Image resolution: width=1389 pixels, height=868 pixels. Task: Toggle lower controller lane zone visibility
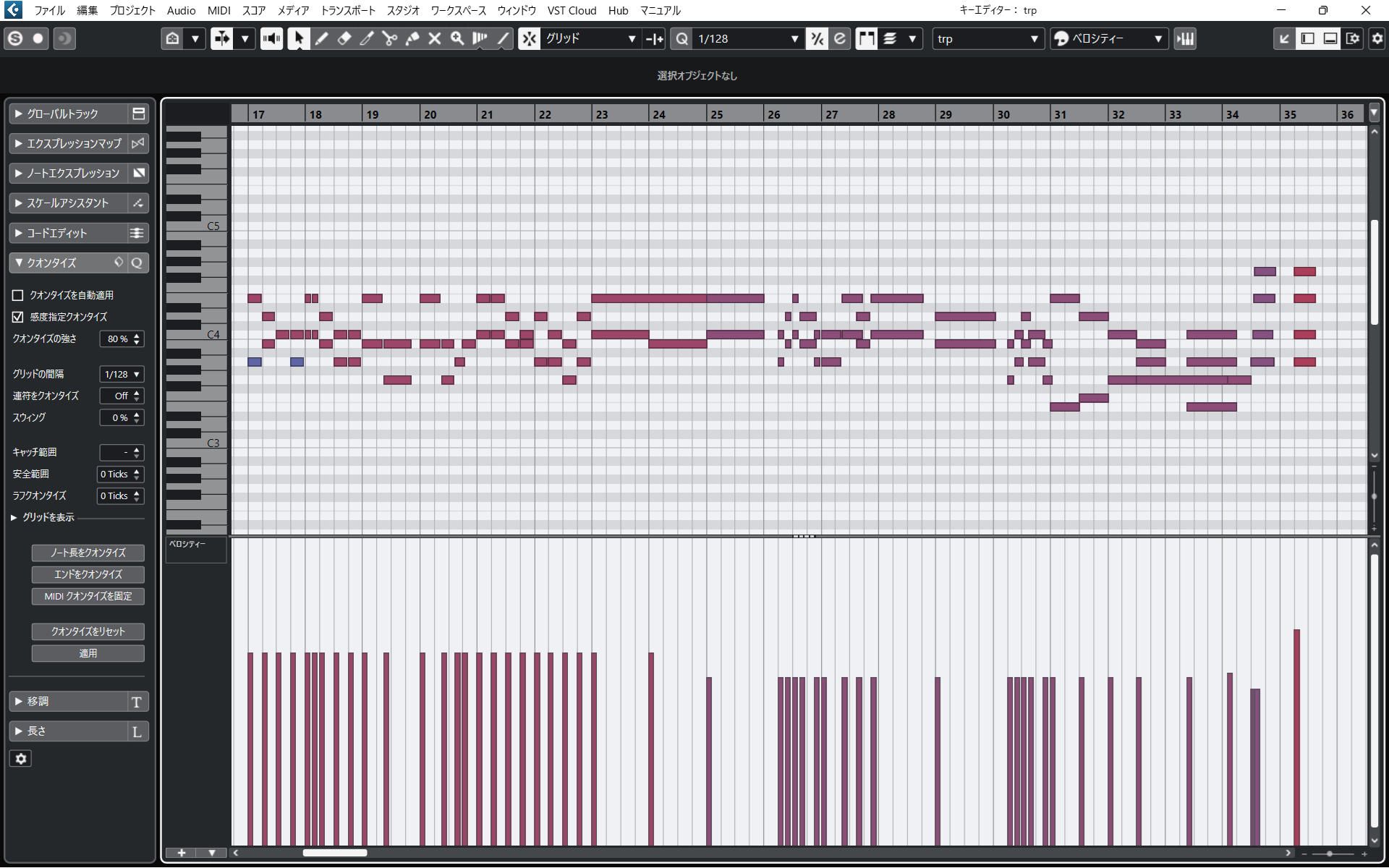tap(1330, 39)
